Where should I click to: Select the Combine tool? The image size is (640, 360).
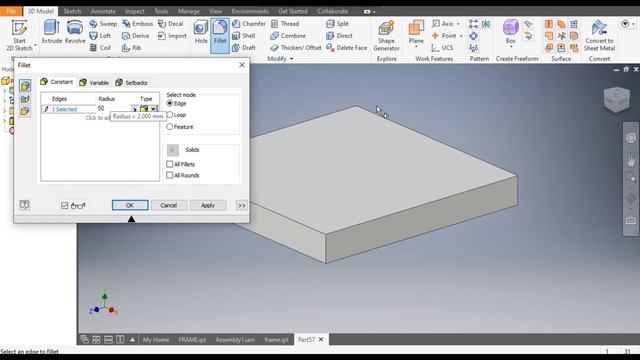pyautogui.click(x=288, y=36)
